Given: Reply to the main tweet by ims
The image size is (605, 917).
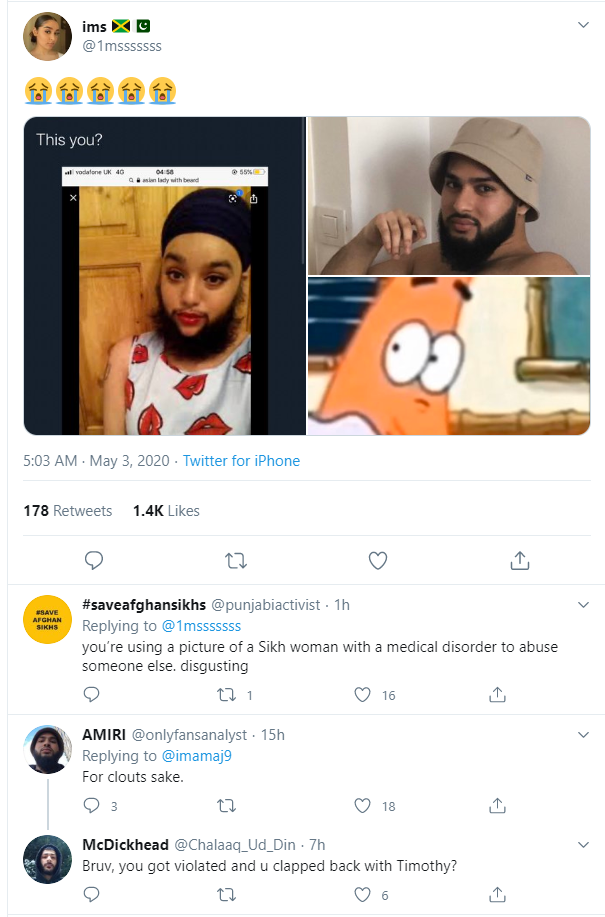Looking at the screenshot, I should pyautogui.click(x=94, y=560).
